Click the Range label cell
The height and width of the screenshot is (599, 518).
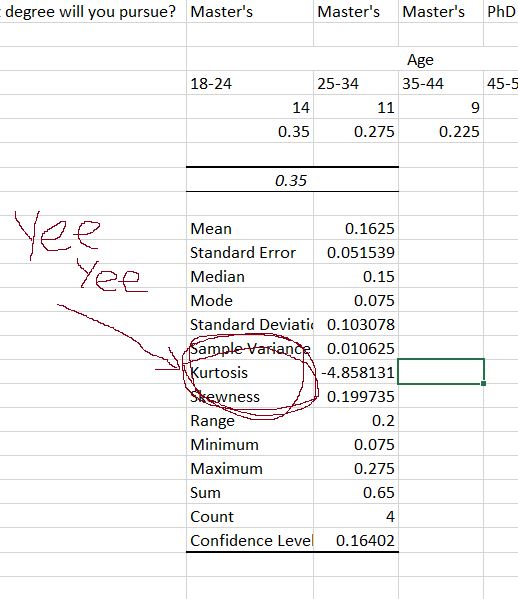click(250, 420)
